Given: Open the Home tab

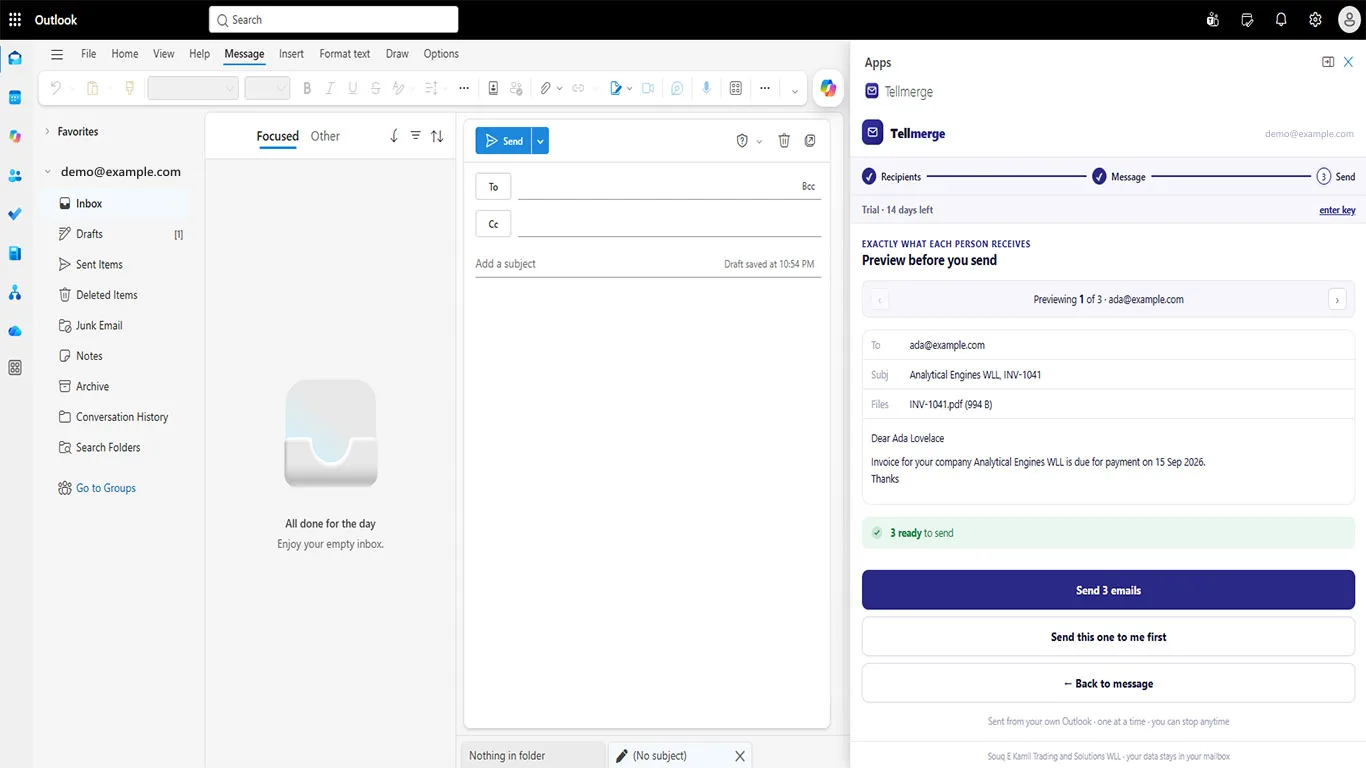Looking at the screenshot, I should [125, 54].
